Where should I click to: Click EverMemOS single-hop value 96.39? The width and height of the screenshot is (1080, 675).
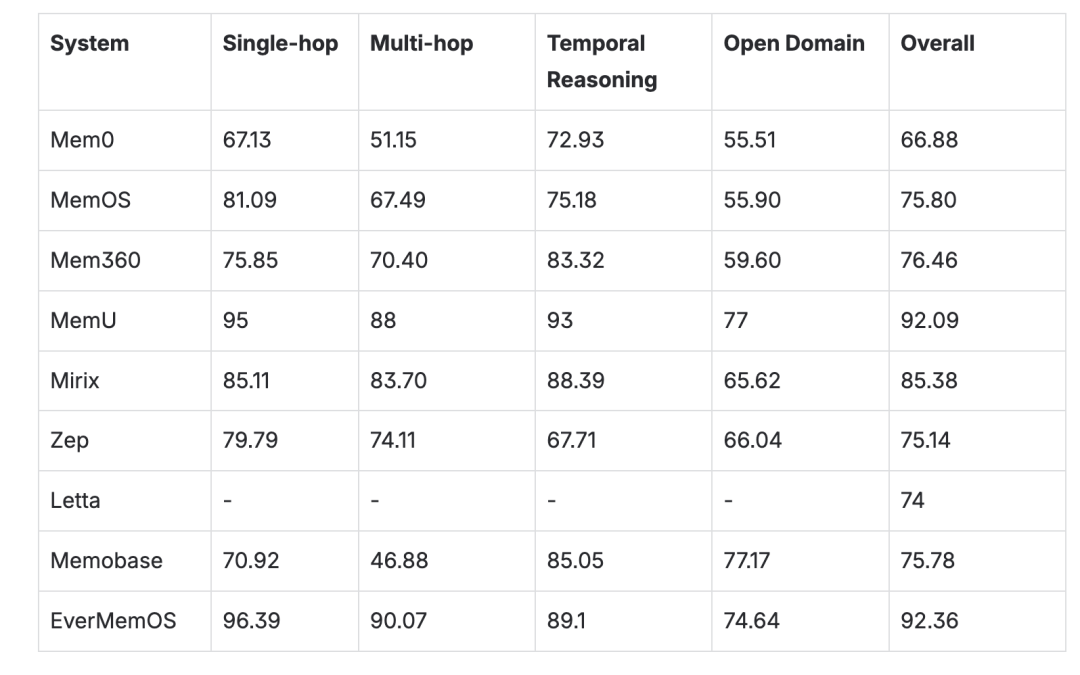pyautogui.click(x=251, y=620)
